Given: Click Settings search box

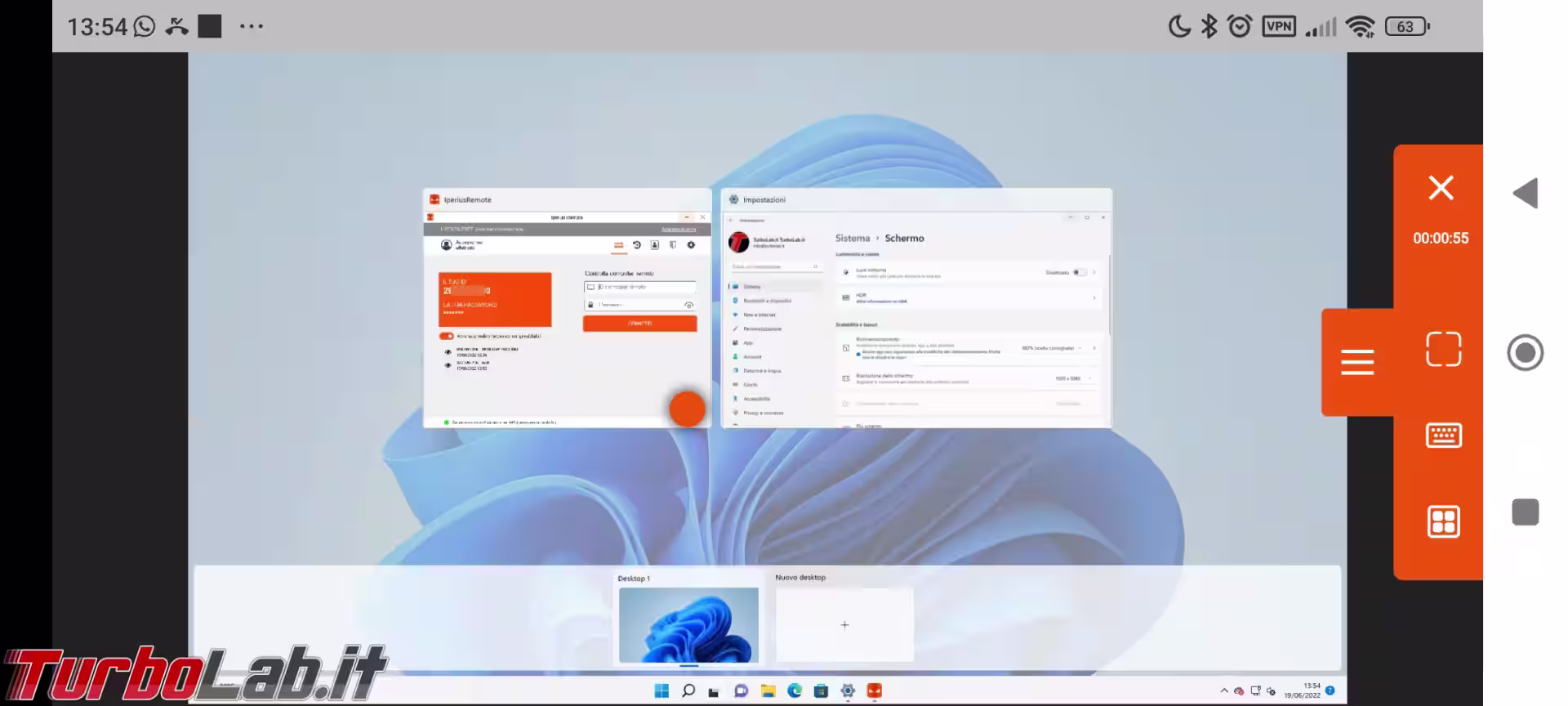Looking at the screenshot, I should click(x=775, y=266).
